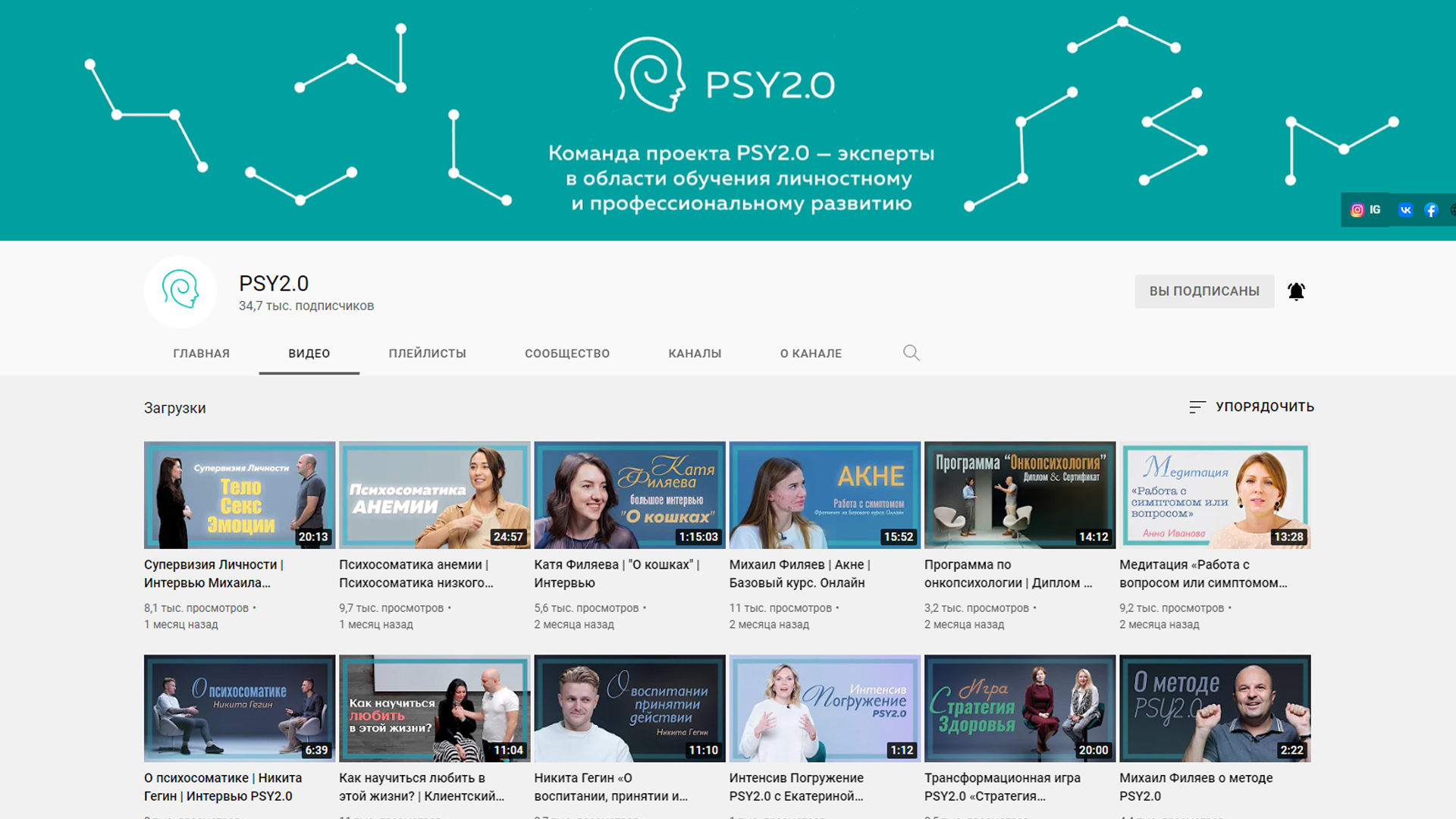Go to the КАНАЛЫ tab
Viewport: 1456px width, 819px height.
pyautogui.click(x=695, y=353)
